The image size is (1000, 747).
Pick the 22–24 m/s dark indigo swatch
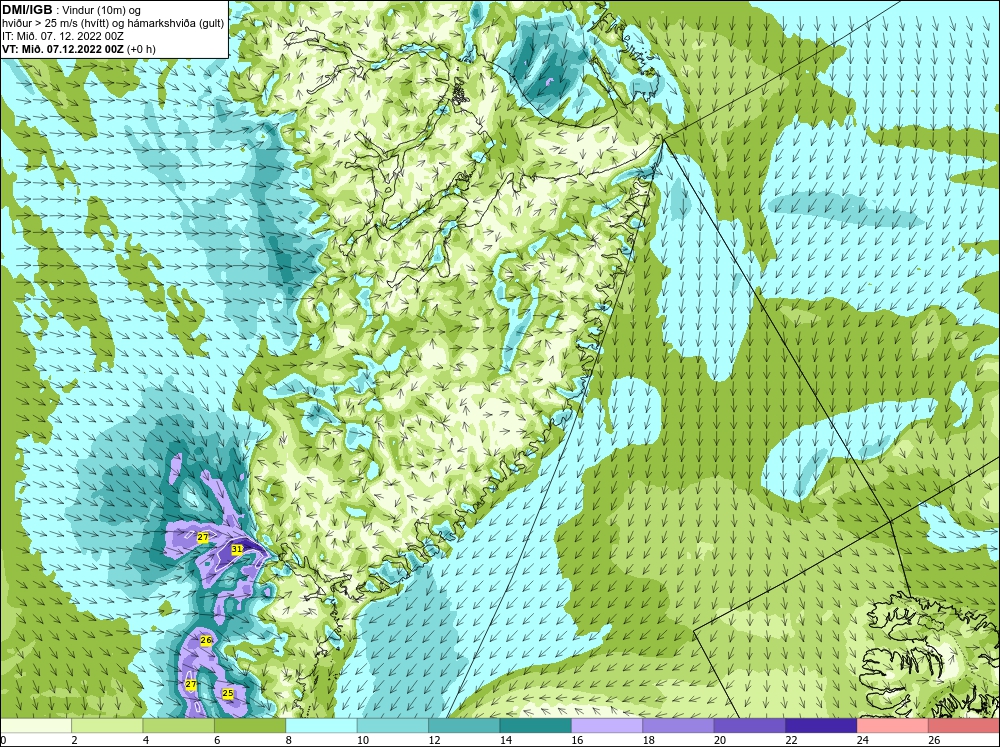tap(821, 726)
